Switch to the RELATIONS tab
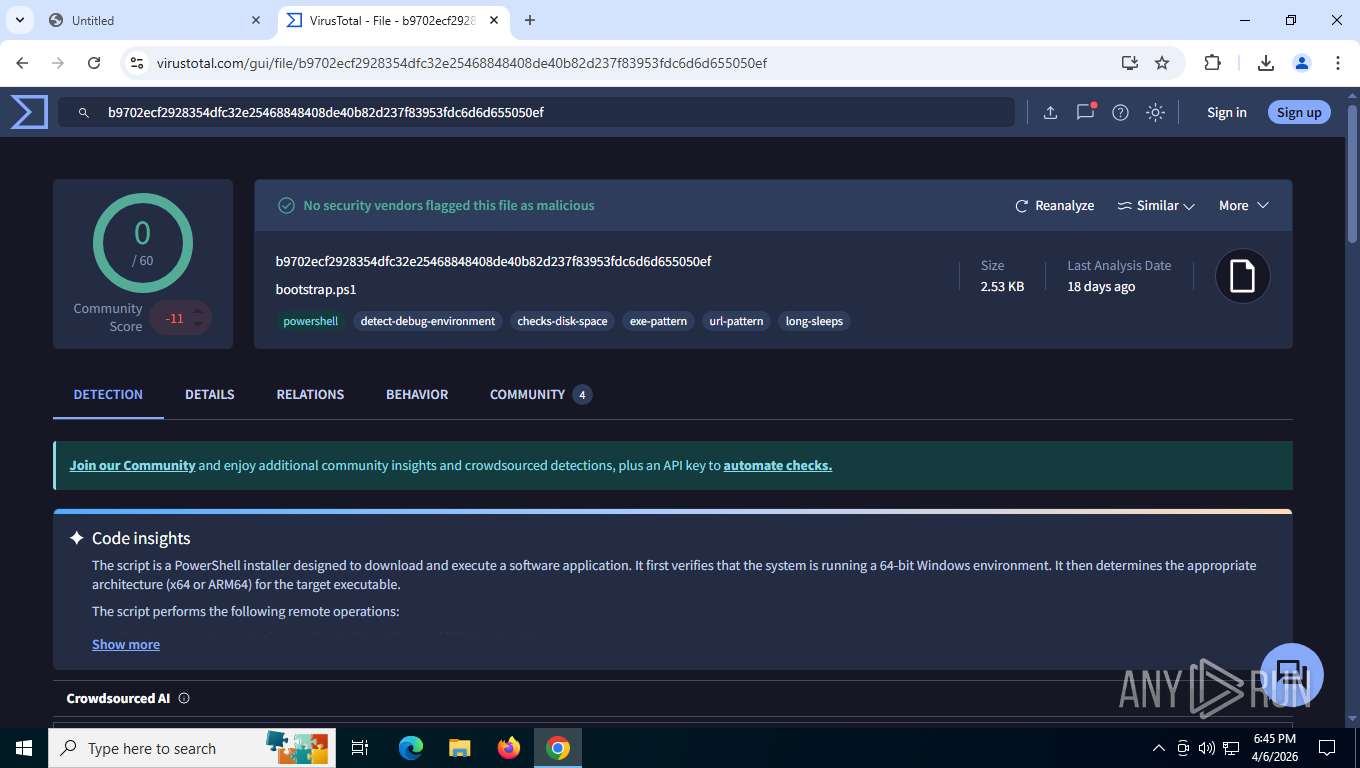 click(x=310, y=394)
